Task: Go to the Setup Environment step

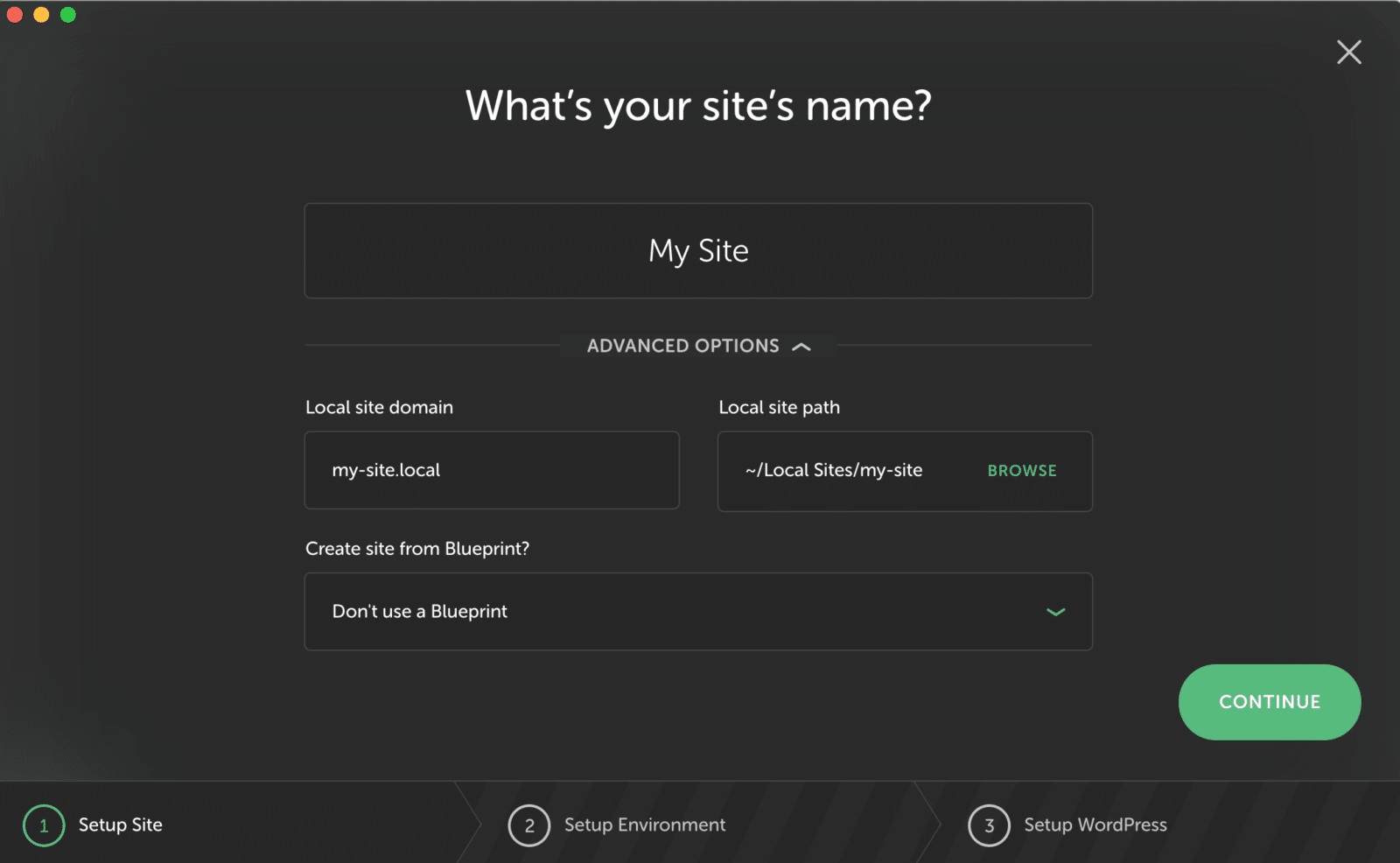Action: click(x=644, y=825)
